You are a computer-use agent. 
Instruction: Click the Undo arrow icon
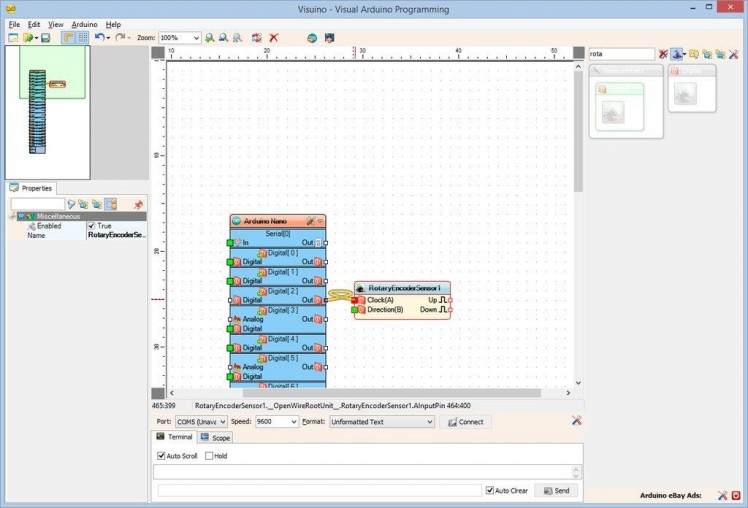(99, 38)
